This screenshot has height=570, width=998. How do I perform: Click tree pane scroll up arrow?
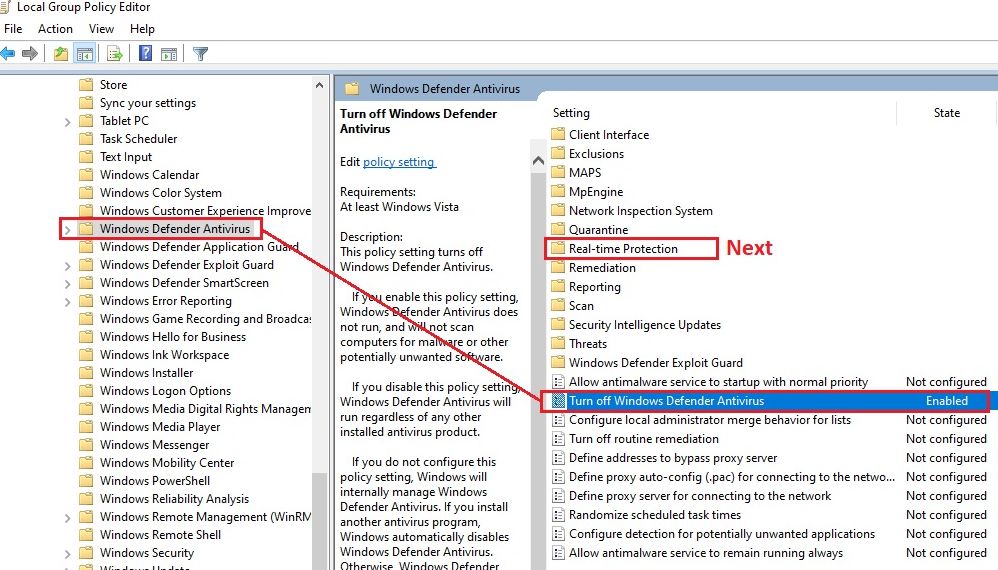coord(319,85)
